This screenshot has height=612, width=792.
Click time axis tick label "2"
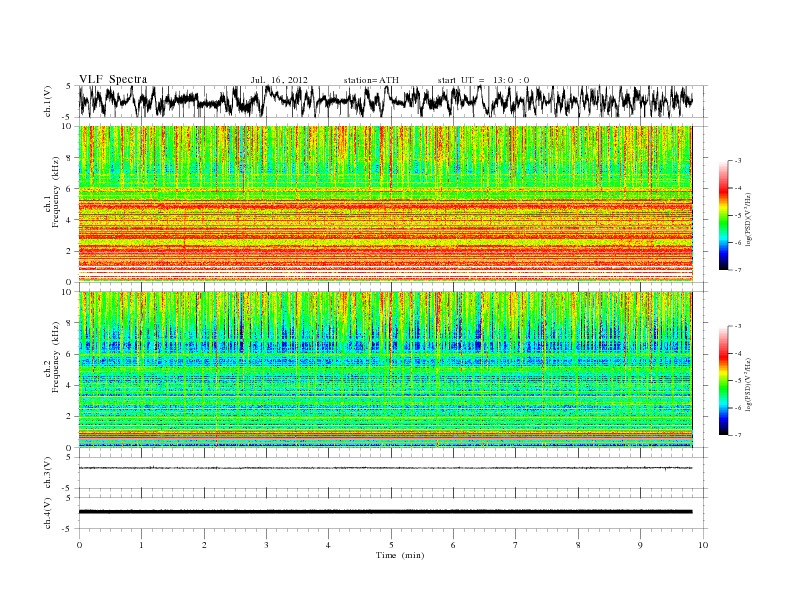point(204,545)
